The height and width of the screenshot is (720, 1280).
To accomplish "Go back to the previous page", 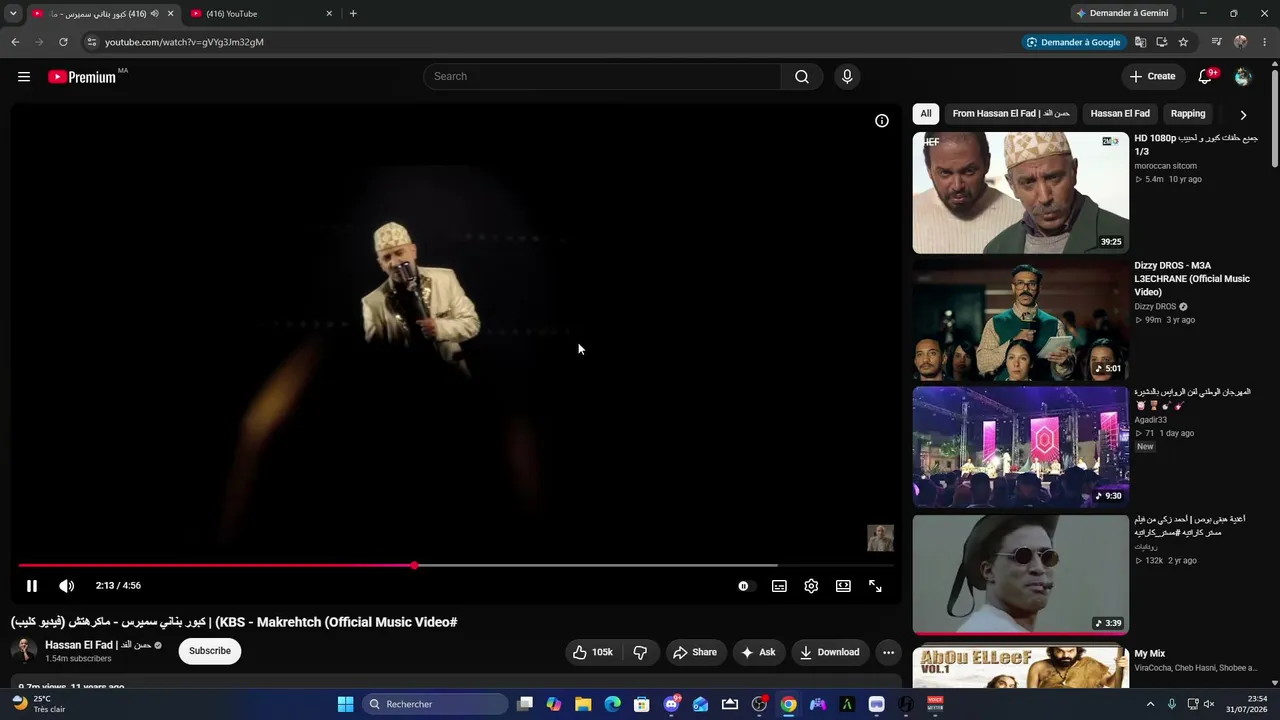I will pyautogui.click(x=15, y=42).
